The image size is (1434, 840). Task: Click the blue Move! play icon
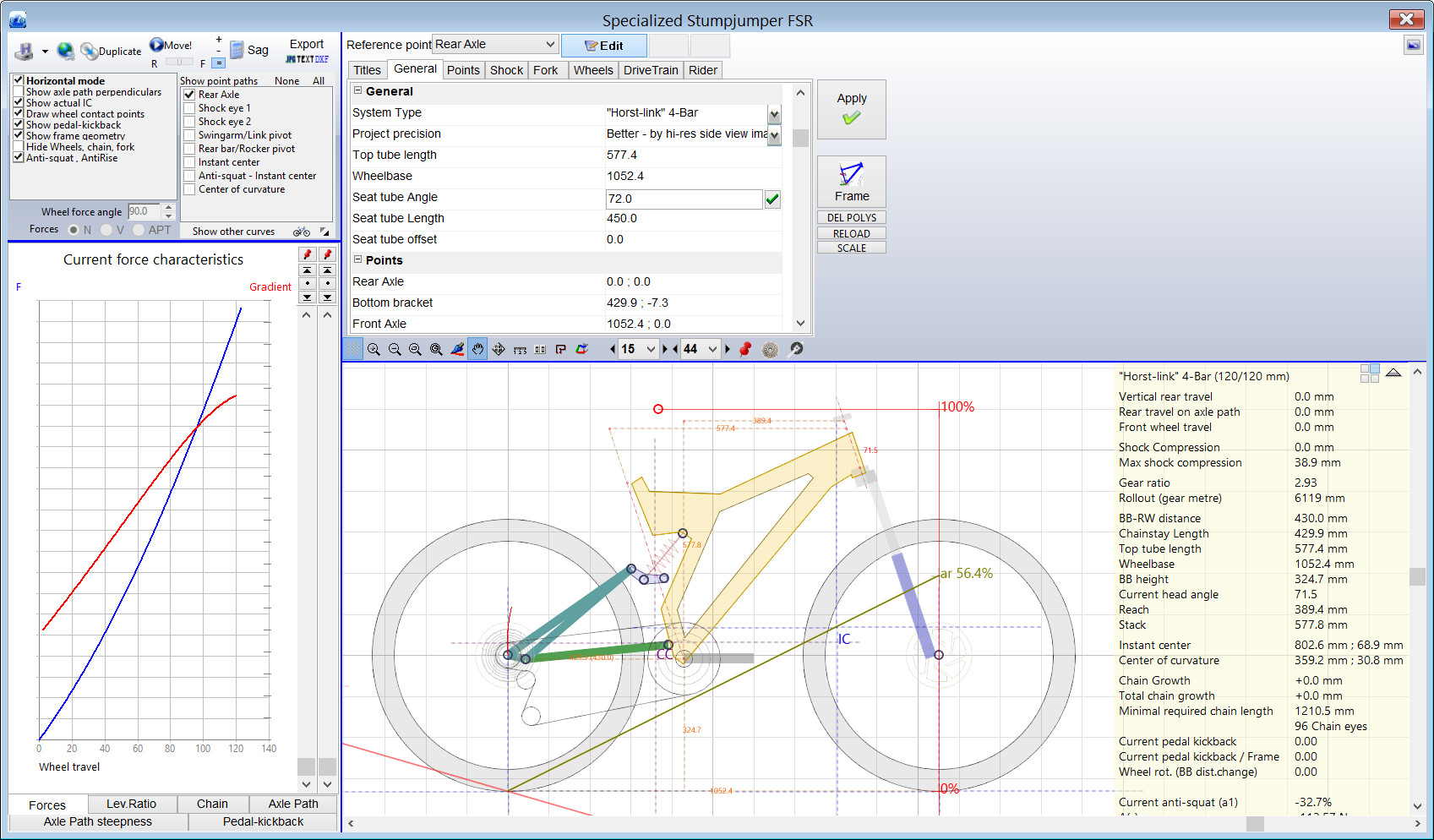click(x=156, y=45)
